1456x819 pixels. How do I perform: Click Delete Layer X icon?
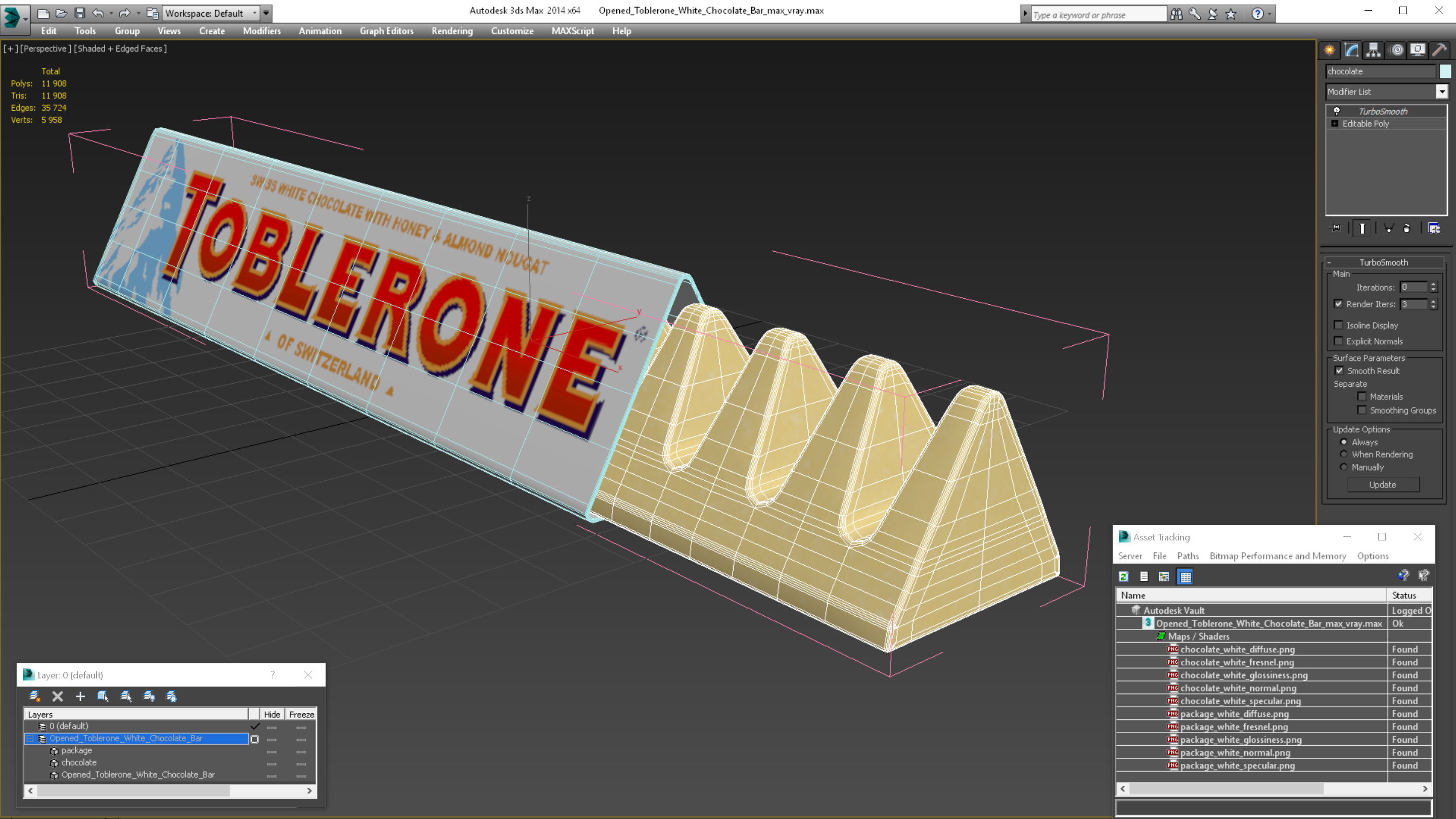pos(58,696)
